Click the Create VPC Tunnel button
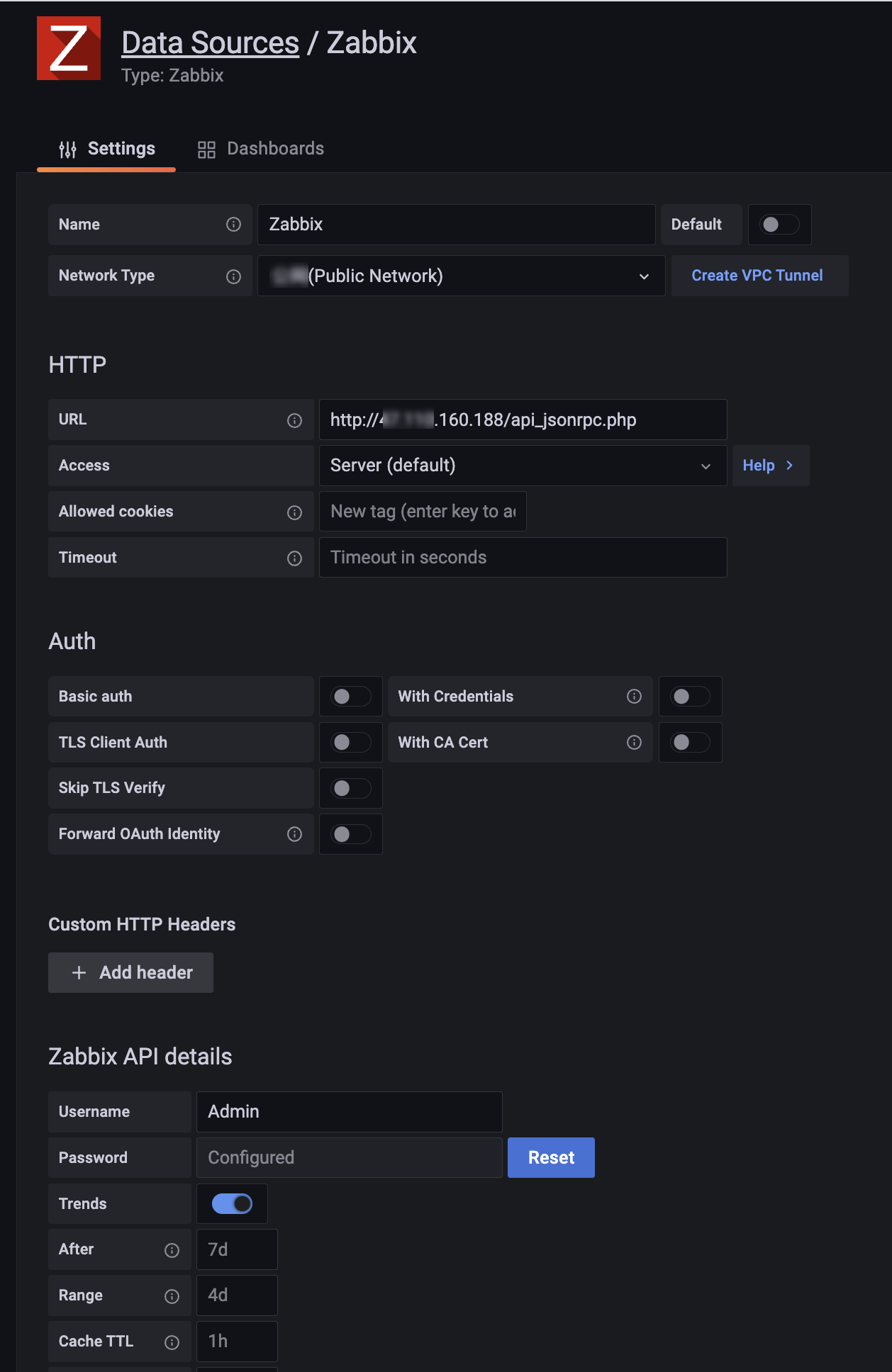This screenshot has height=1372, width=892. 759,276
